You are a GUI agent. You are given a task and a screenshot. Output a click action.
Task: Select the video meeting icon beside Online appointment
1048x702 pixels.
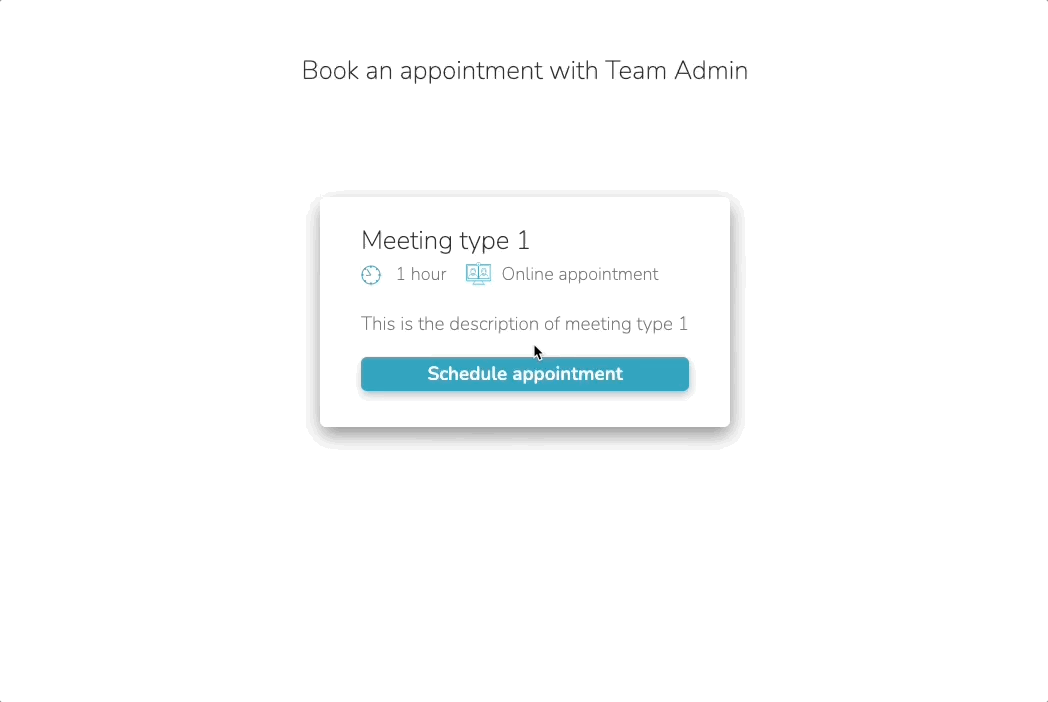click(x=479, y=274)
